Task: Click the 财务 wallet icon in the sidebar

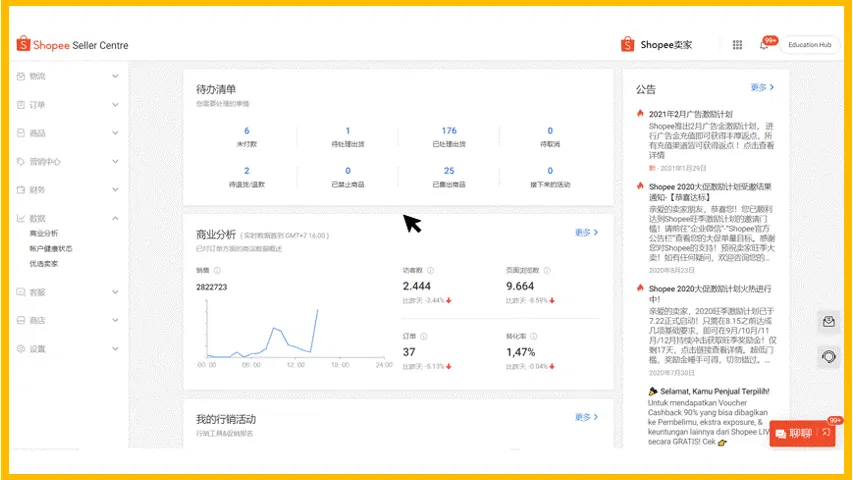Action: 21,190
